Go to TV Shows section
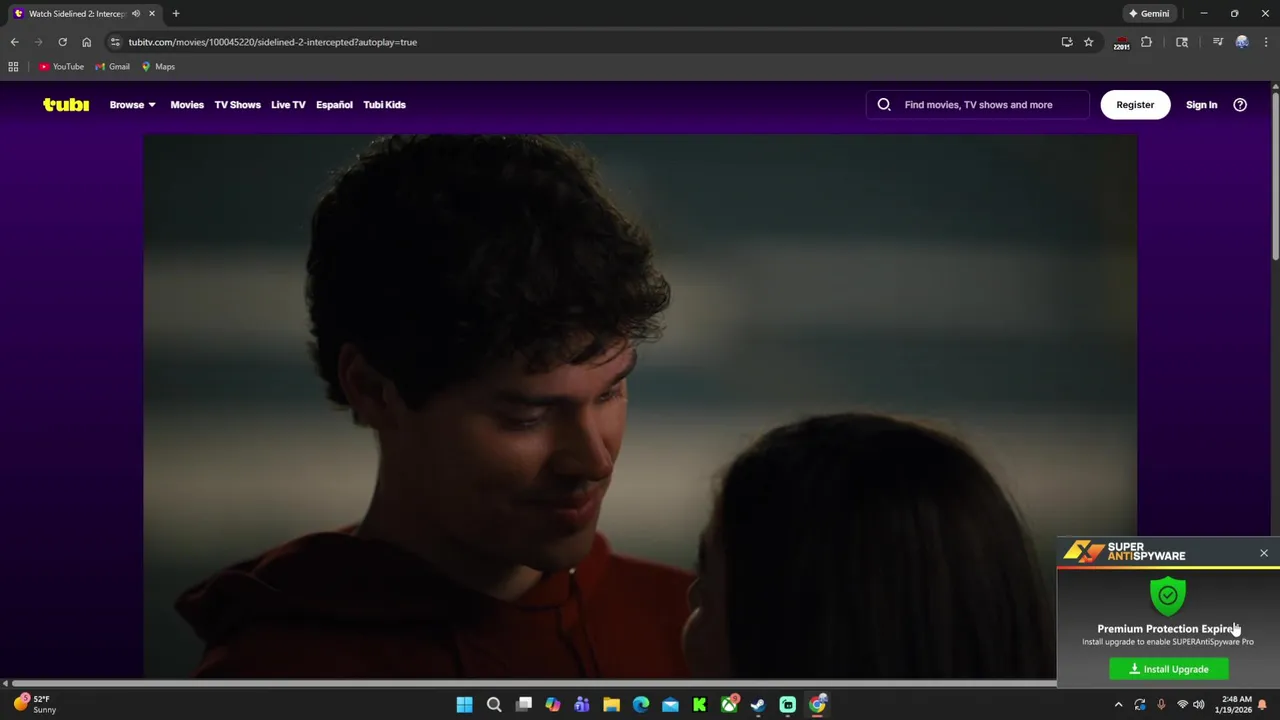 [237, 104]
